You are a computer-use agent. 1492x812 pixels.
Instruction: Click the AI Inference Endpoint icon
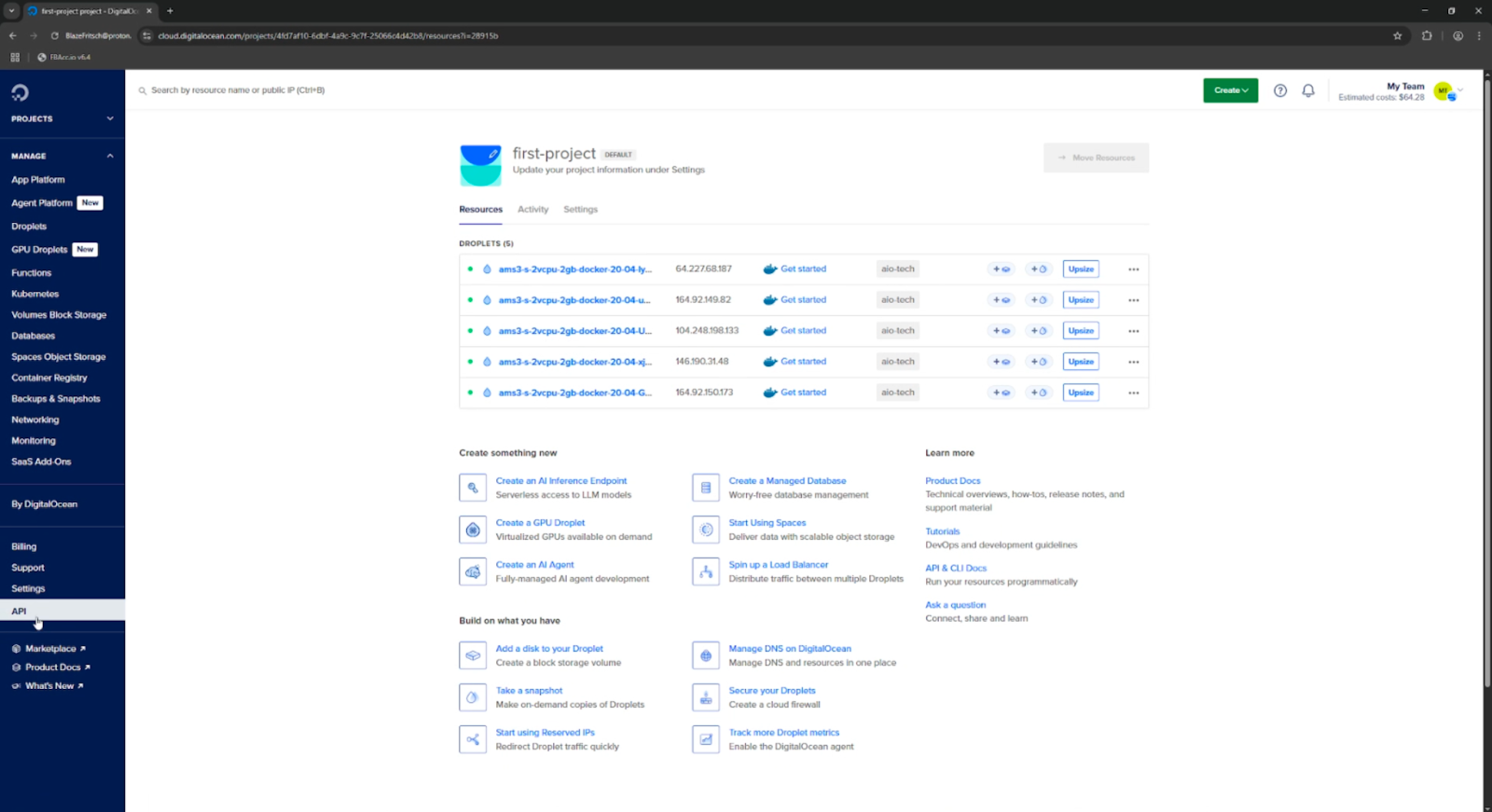[x=473, y=488]
